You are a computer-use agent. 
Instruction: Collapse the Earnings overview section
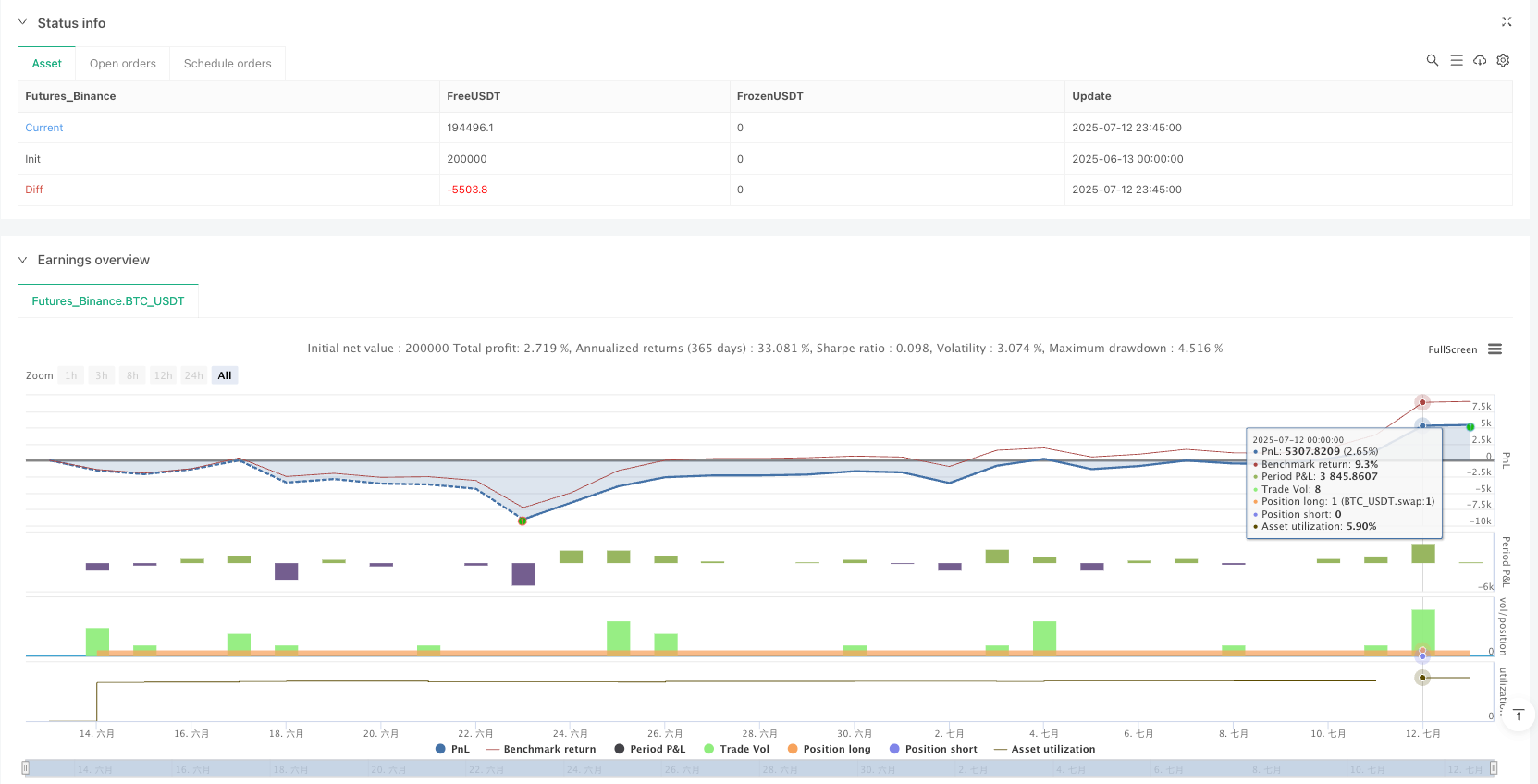click(x=23, y=260)
